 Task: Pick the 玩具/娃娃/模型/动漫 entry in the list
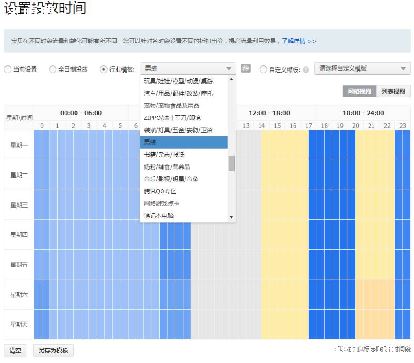(184, 81)
